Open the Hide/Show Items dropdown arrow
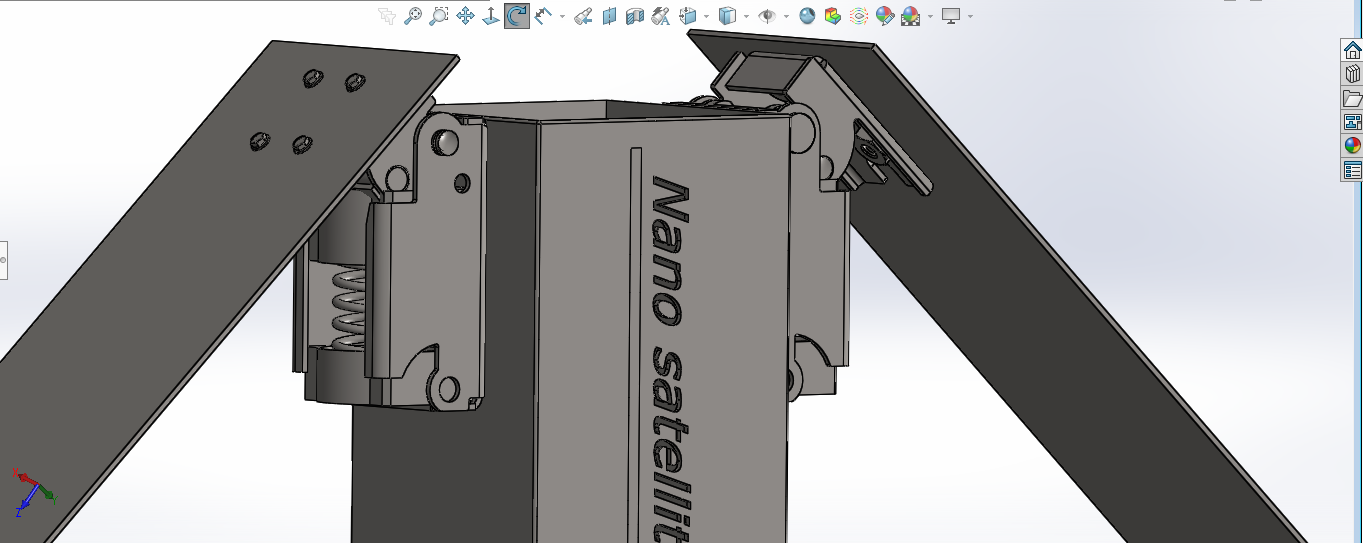1363x543 pixels. click(x=787, y=17)
